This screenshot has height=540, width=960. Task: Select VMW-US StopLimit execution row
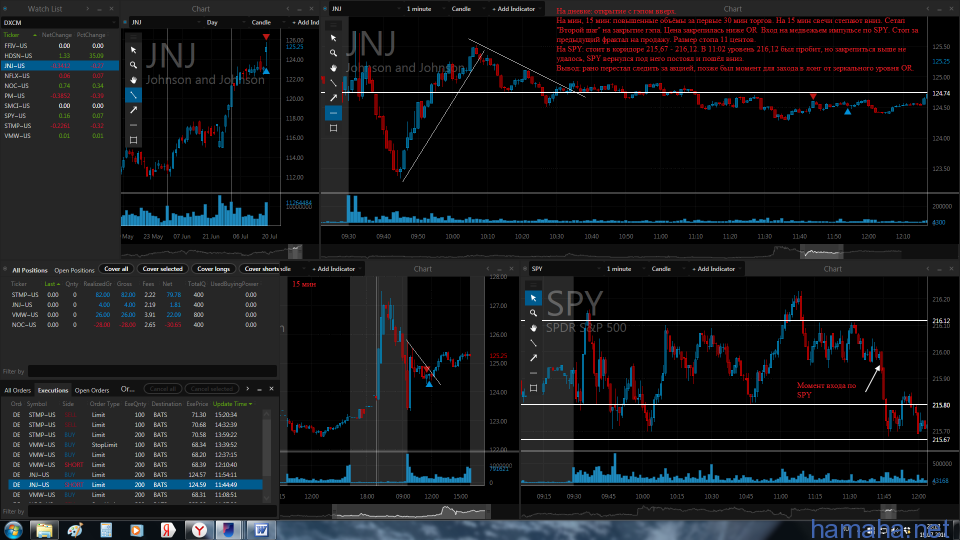(136, 445)
